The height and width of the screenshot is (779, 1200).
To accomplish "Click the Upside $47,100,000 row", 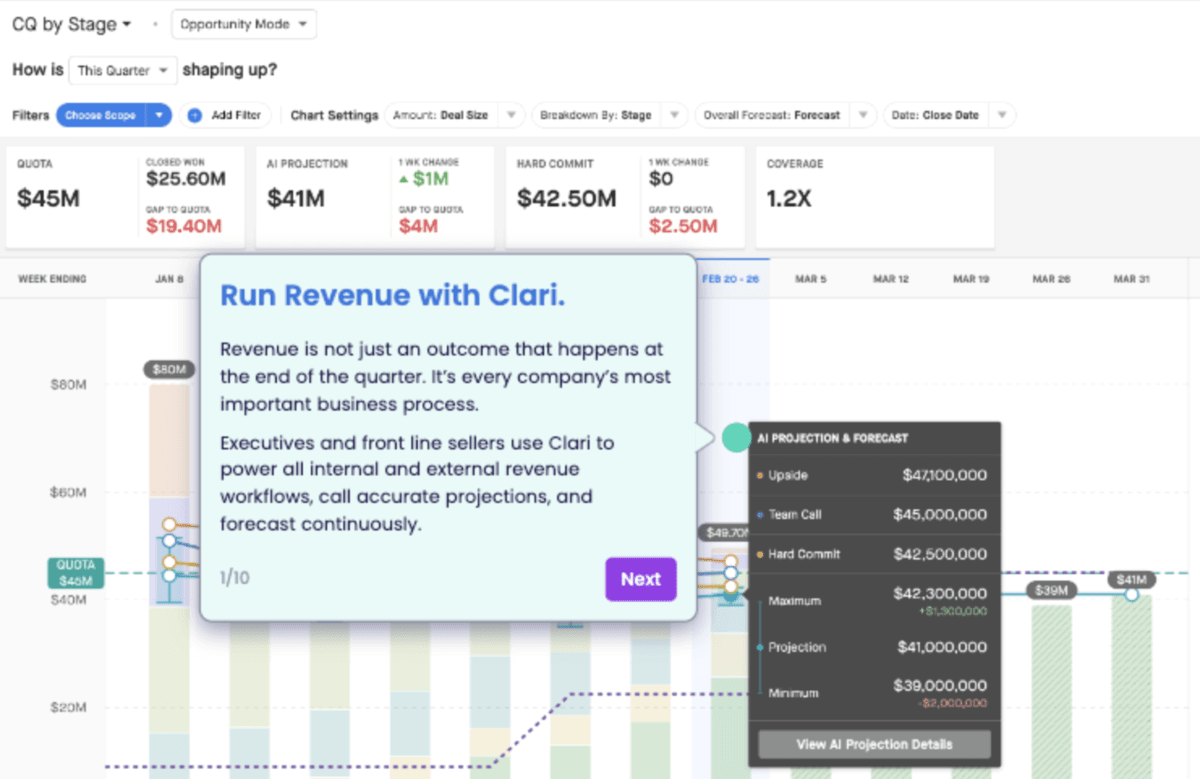I will tap(874, 475).
